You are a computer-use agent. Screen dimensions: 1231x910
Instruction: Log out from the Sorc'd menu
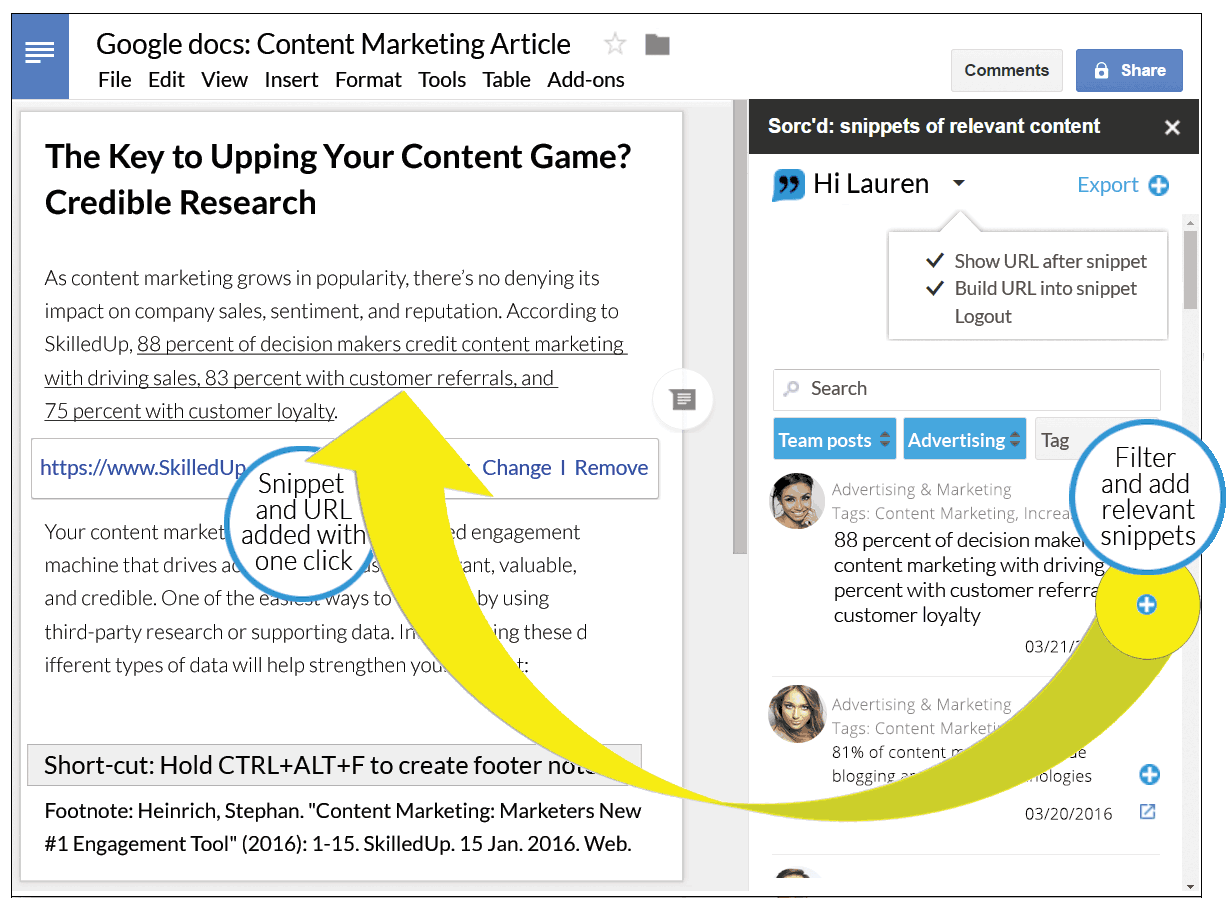[x=983, y=317]
